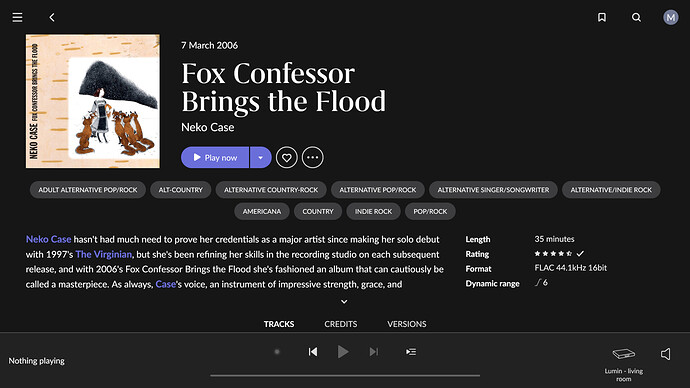Open the Neko Case link in review

pos(48,239)
